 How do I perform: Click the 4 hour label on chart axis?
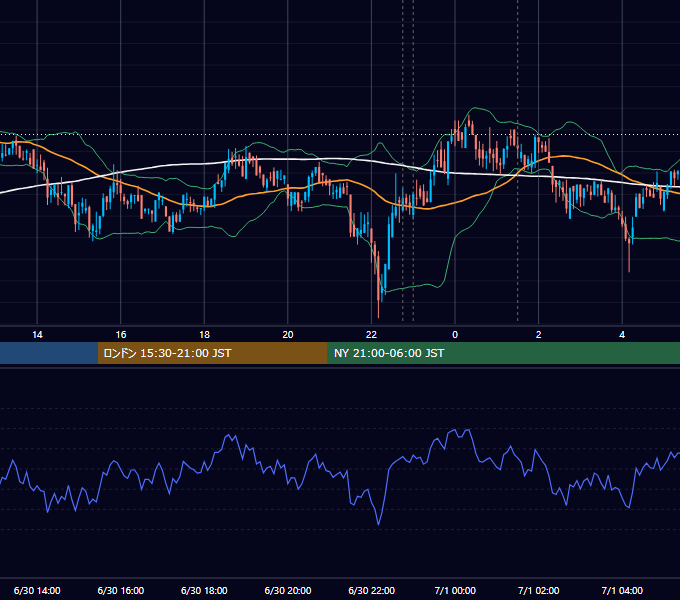[622, 335]
